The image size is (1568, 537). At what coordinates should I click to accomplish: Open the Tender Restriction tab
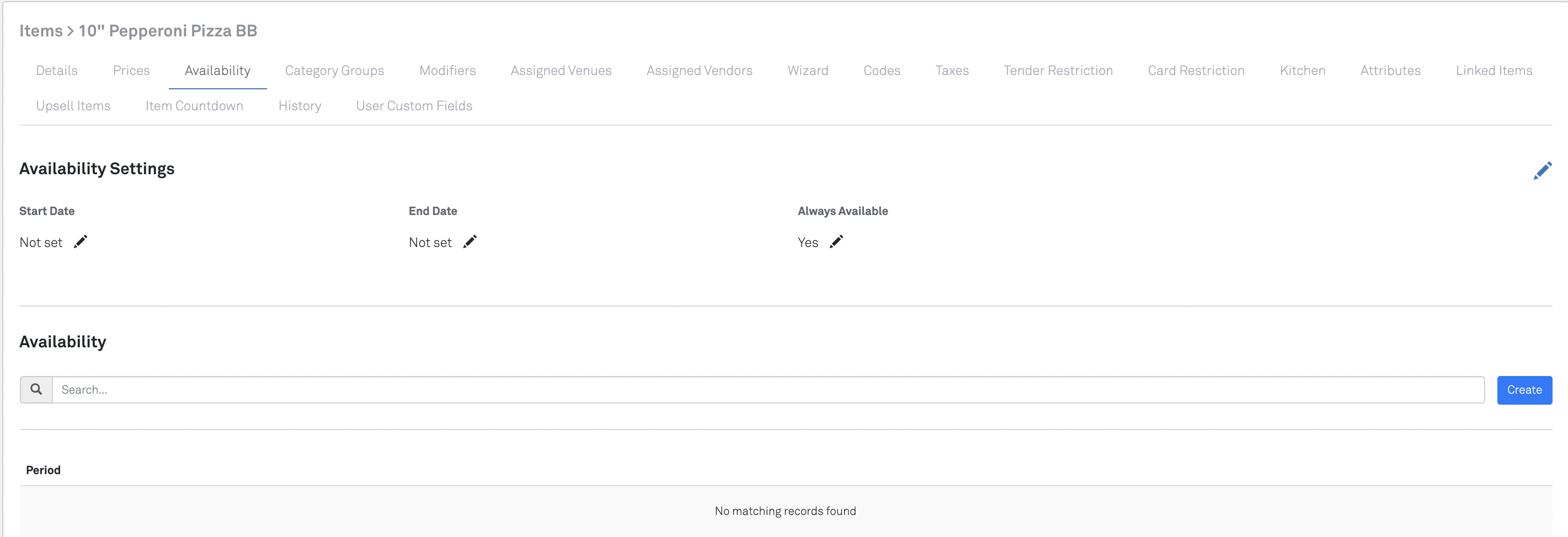coord(1058,71)
